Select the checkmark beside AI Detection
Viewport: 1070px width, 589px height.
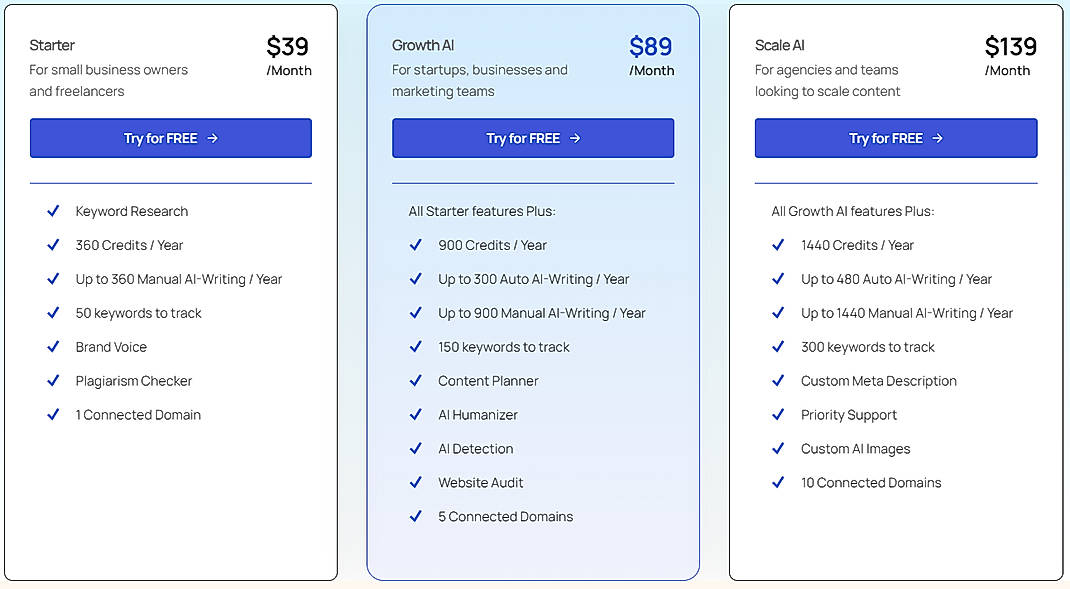coord(416,449)
